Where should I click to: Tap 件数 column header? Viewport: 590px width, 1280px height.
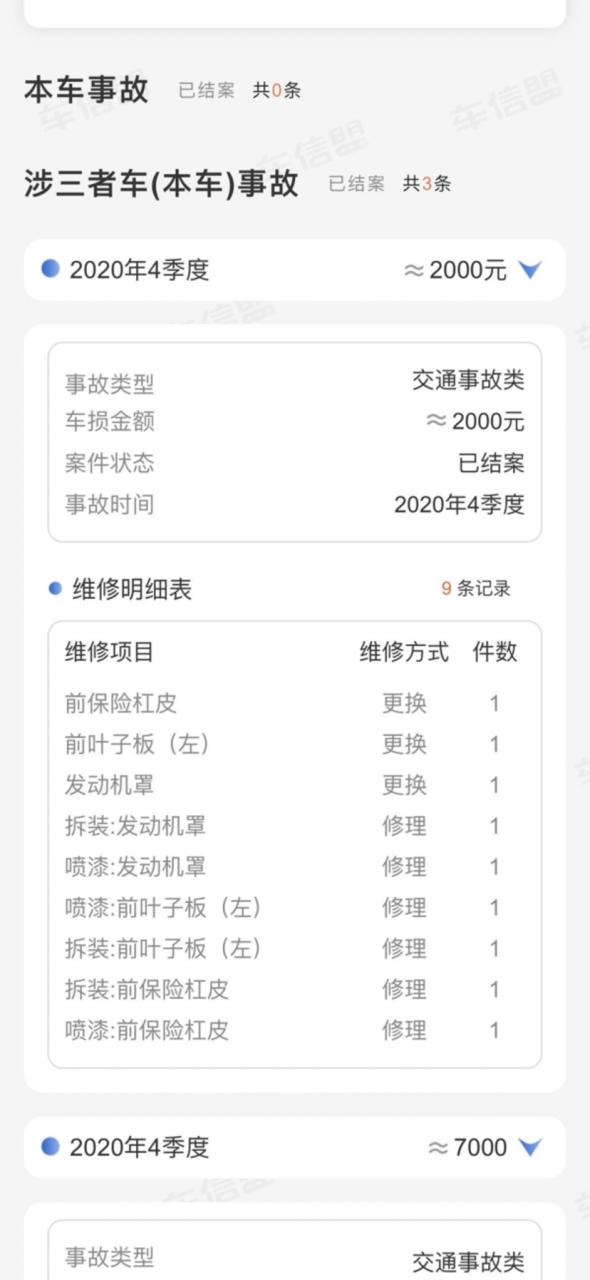[495, 652]
